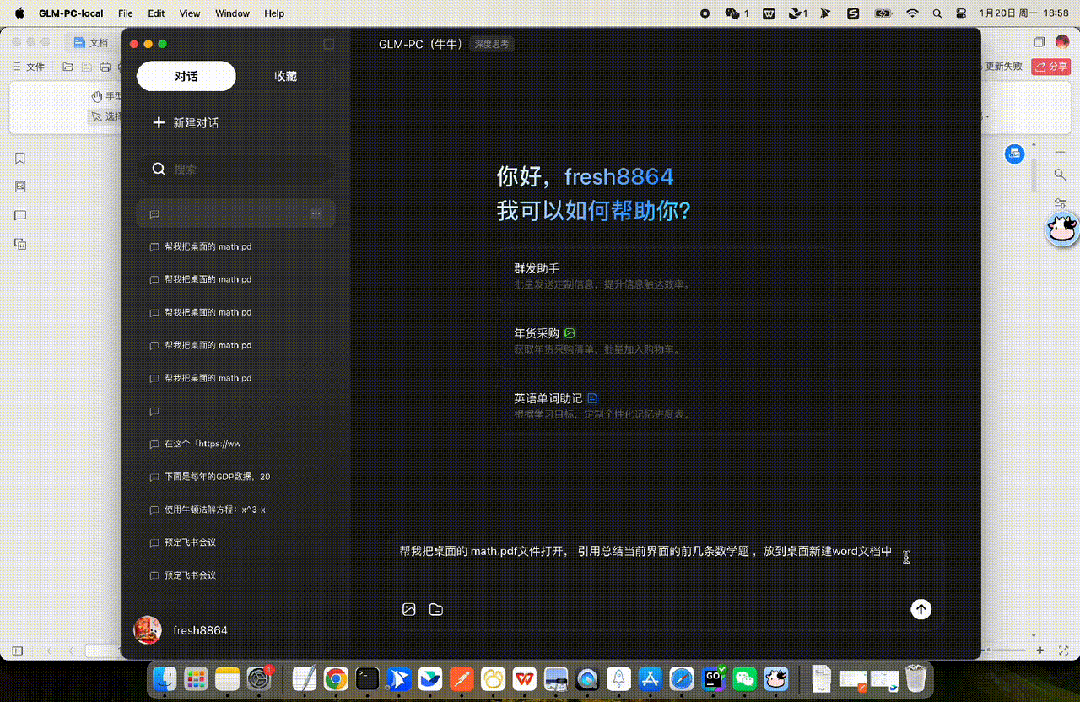Viewport: 1080px width, 702px height.
Task: Open Google Chrome from the Dock
Action: (336, 680)
